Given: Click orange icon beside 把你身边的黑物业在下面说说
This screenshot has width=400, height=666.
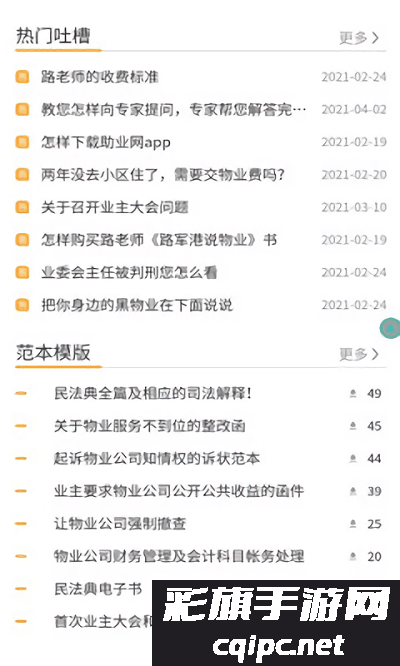Looking at the screenshot, I should [x=22, y=305].
